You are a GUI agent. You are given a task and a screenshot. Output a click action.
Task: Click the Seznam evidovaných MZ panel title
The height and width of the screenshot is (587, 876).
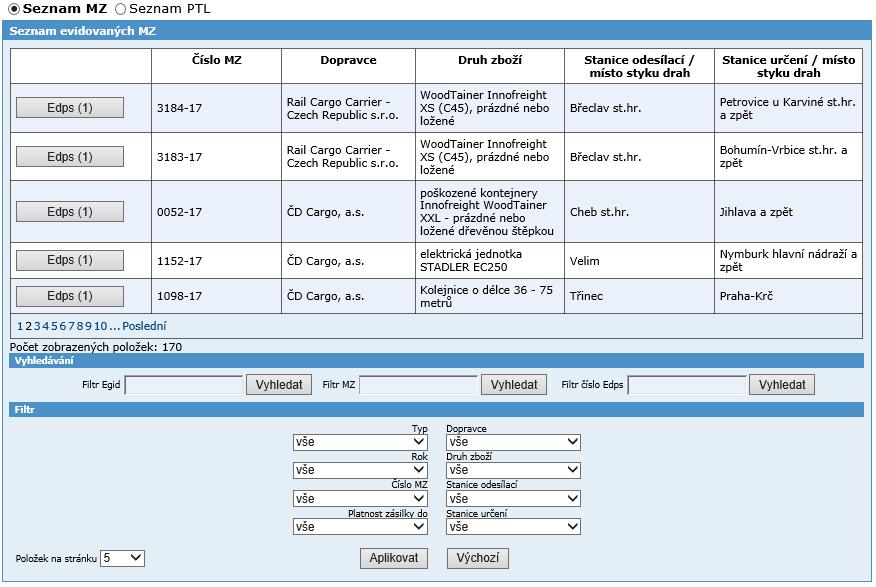pyautogui.click(x=83, y=31)
